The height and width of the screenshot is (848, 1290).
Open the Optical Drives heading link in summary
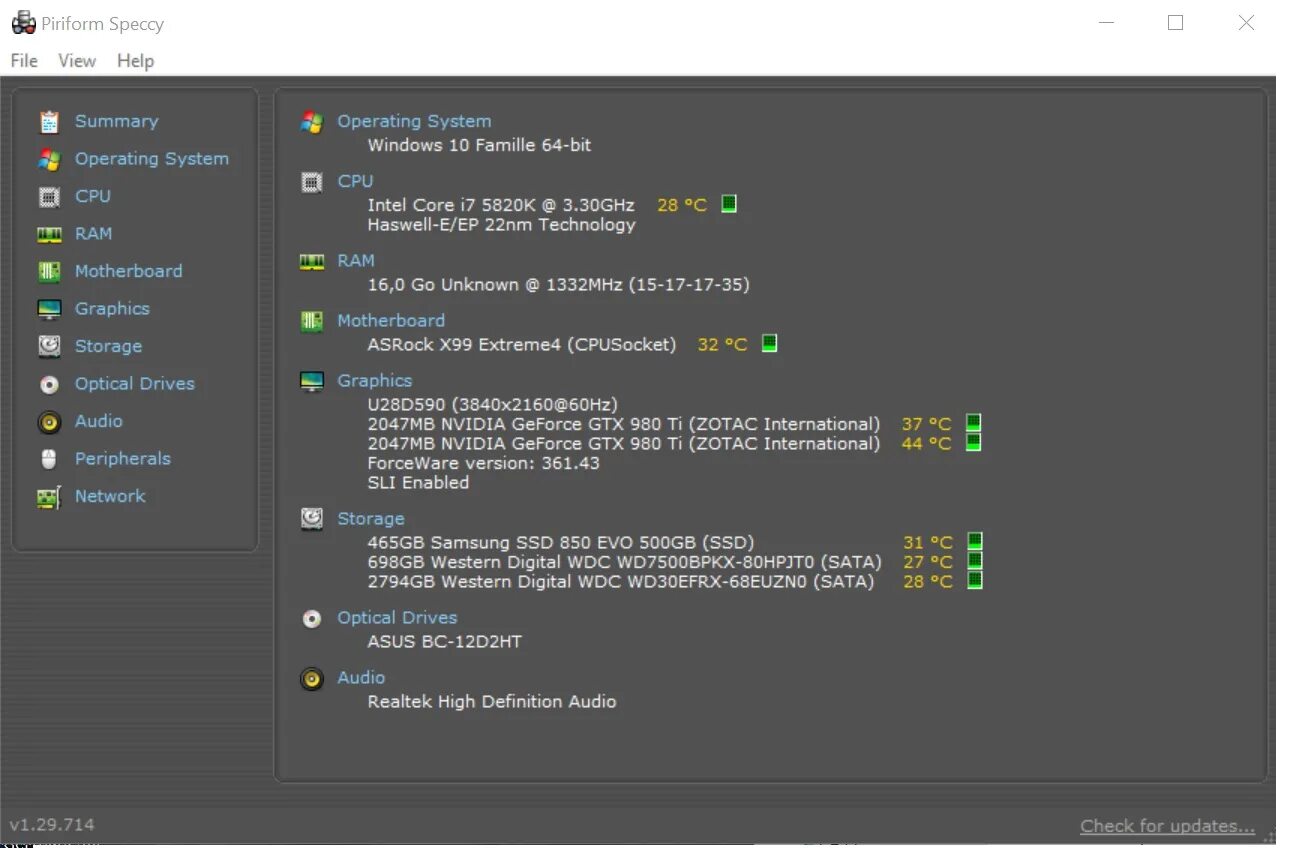coord(397,619)
